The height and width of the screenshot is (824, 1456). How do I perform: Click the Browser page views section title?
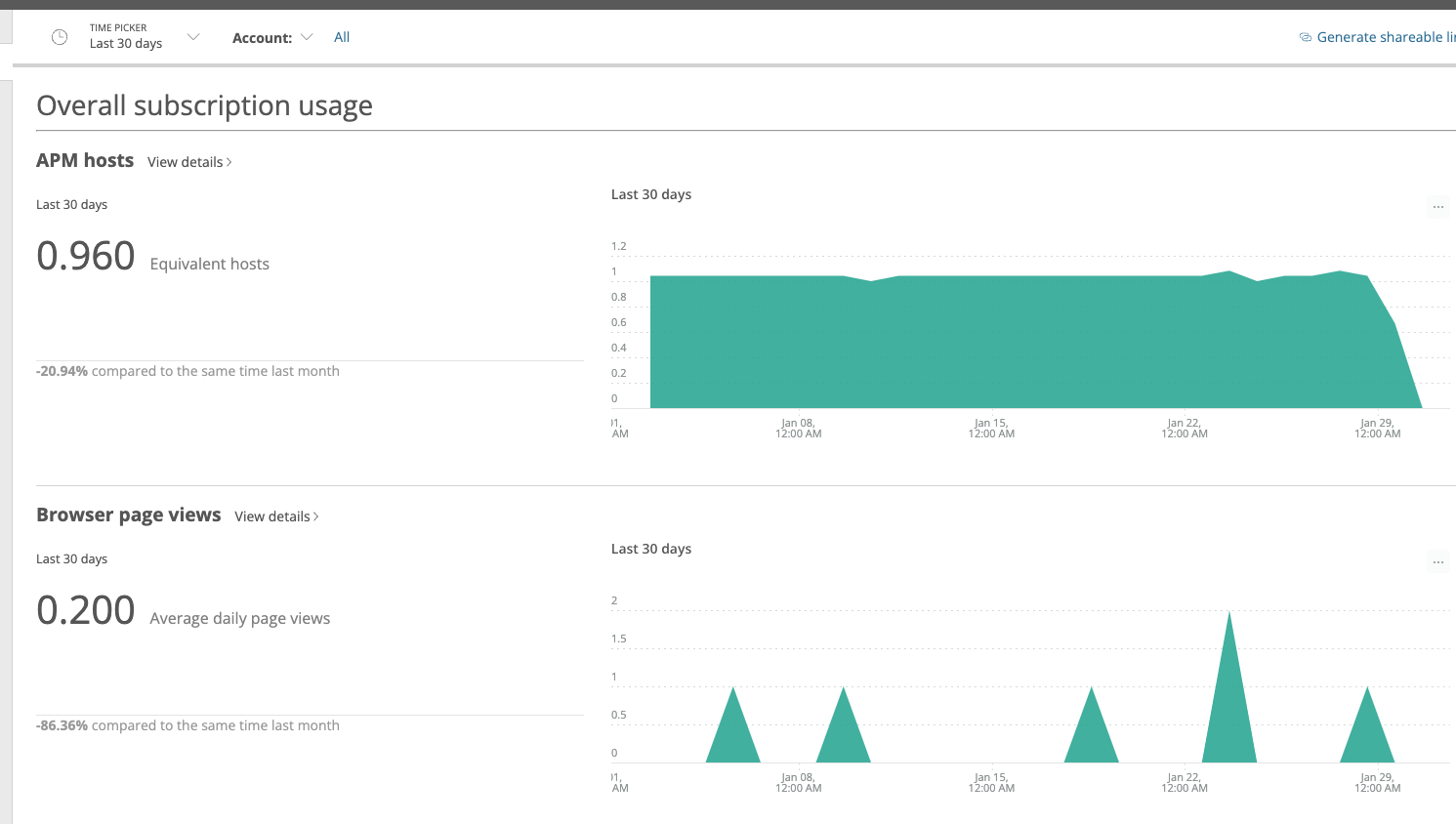pyautogui.click(x=128, y=515)
